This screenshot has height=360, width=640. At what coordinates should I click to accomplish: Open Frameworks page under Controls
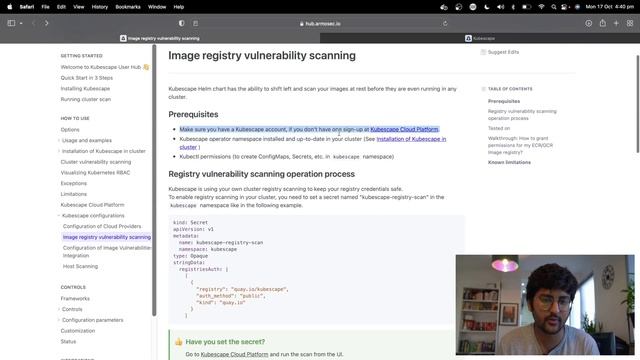pyautogui.click(x=75, y=298)
